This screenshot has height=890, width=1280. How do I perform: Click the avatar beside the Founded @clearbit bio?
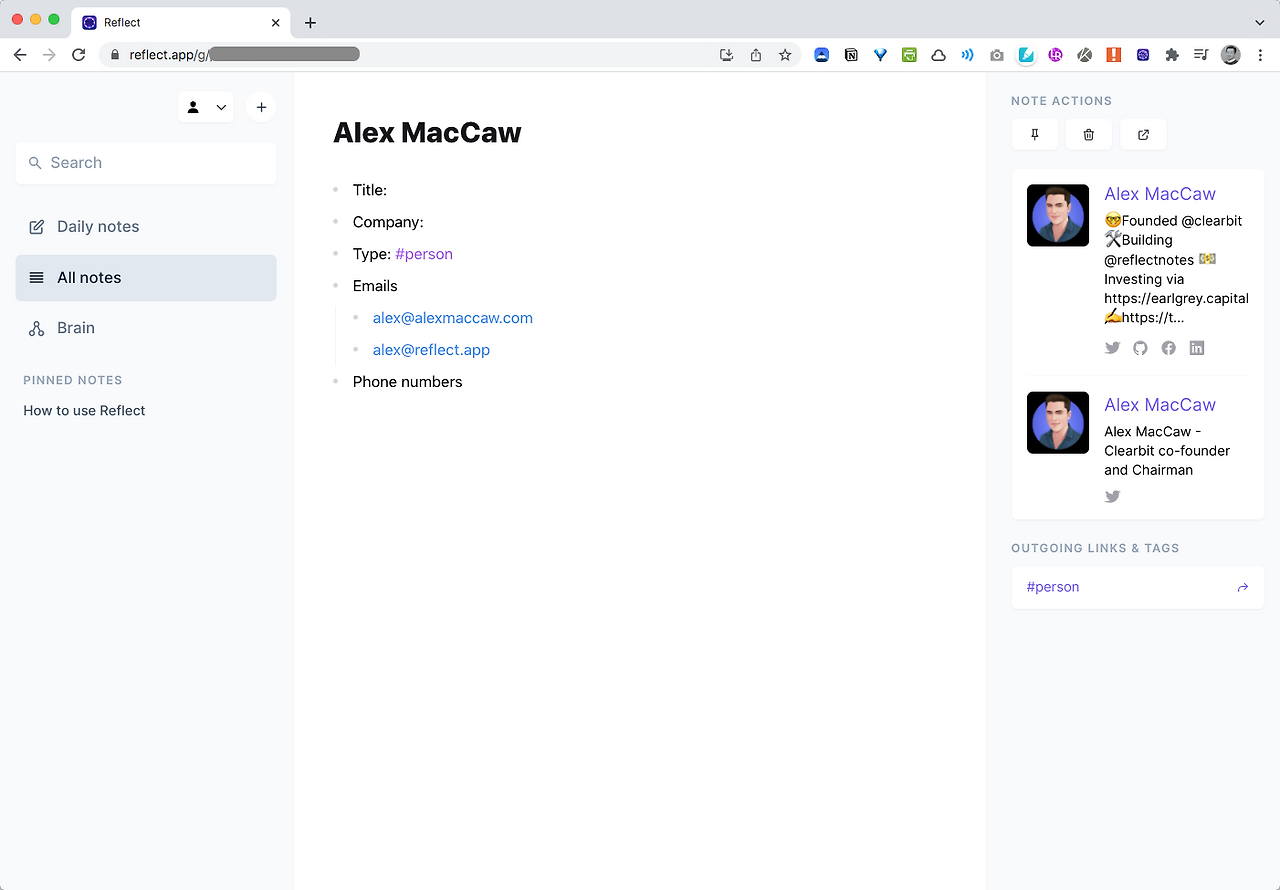click(x=1058, y=215)
